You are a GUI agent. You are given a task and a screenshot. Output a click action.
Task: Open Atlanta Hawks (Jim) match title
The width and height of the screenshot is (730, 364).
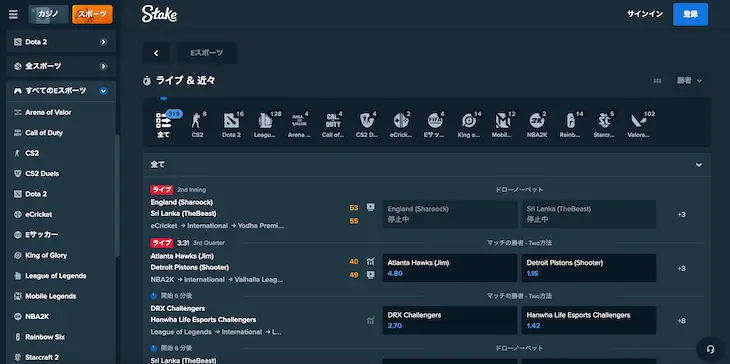click(x=182, y=256)
